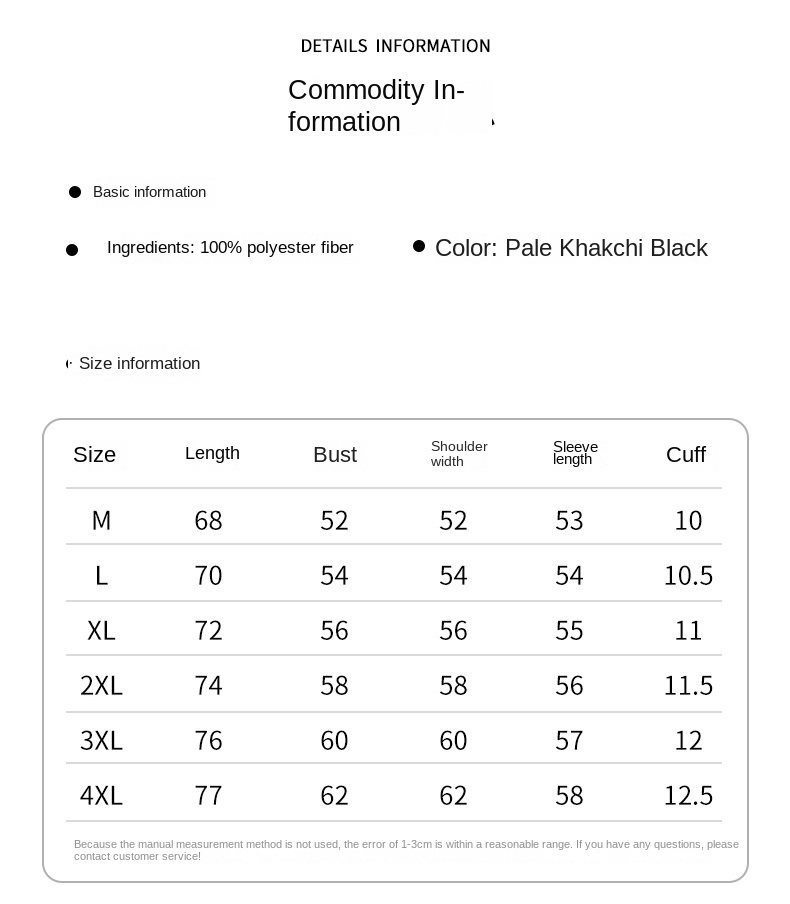Click the Shoulder width column header
Image resolution: width=790 pixels, height=904 pixels.
tap(459, 454)
